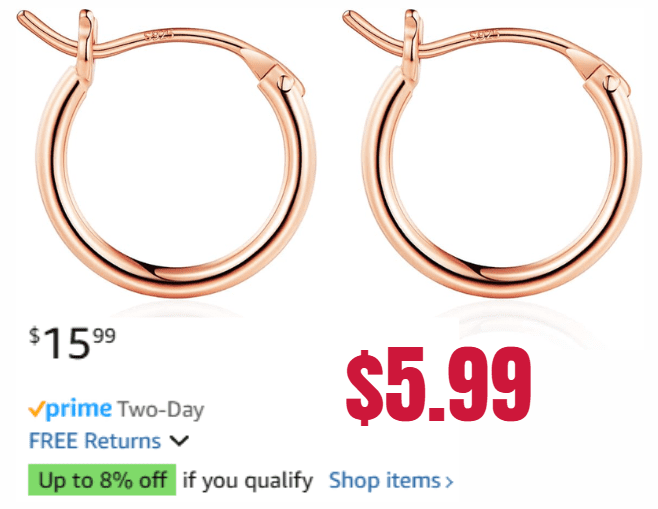Screen dimensions: 658x509
Task: Click the hinge pin on right earring
Action: click(x=611, y=81)
